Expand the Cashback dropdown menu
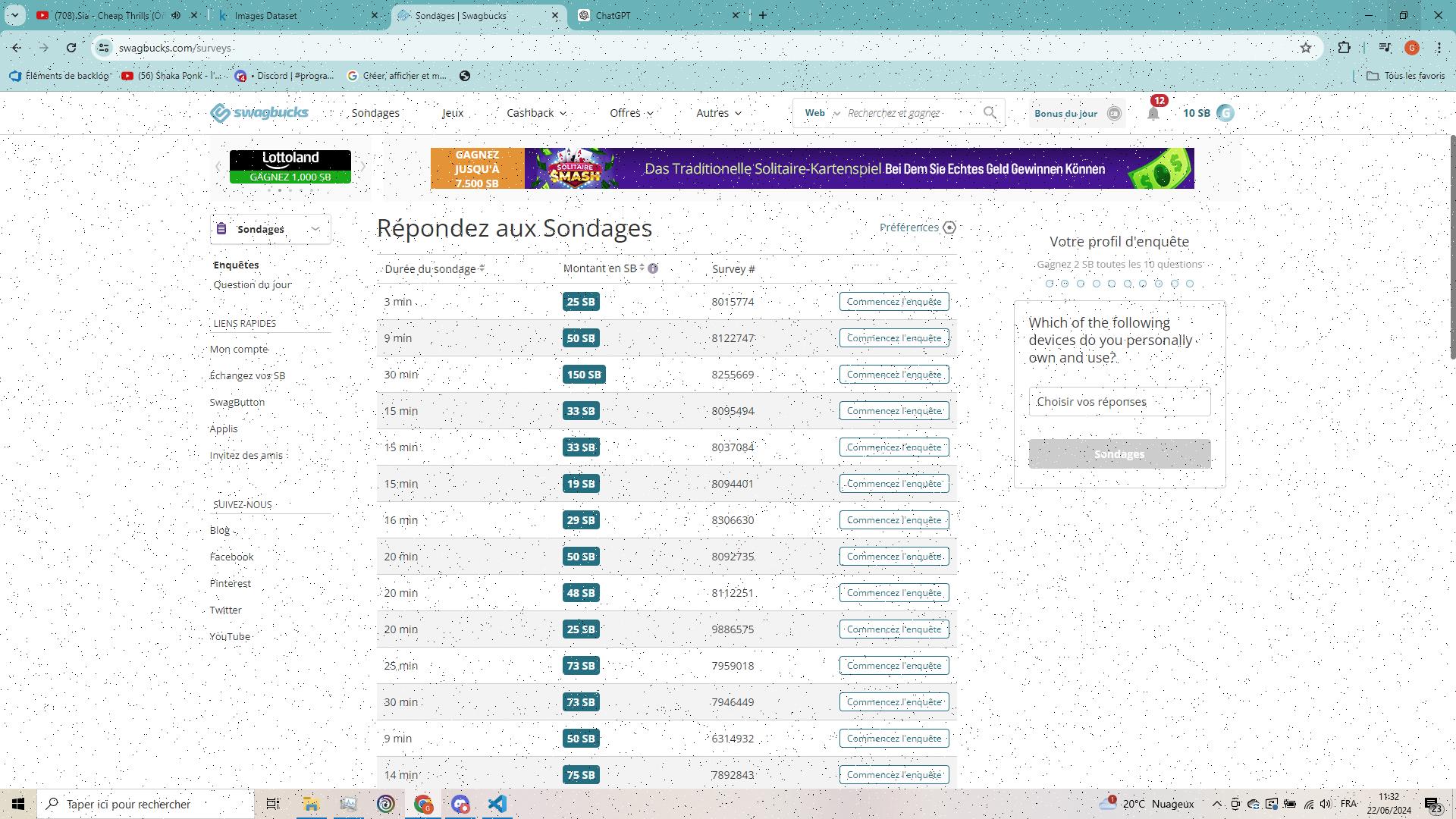The height and width of the screenshot is (819, 1456). (x=536, y=113)
